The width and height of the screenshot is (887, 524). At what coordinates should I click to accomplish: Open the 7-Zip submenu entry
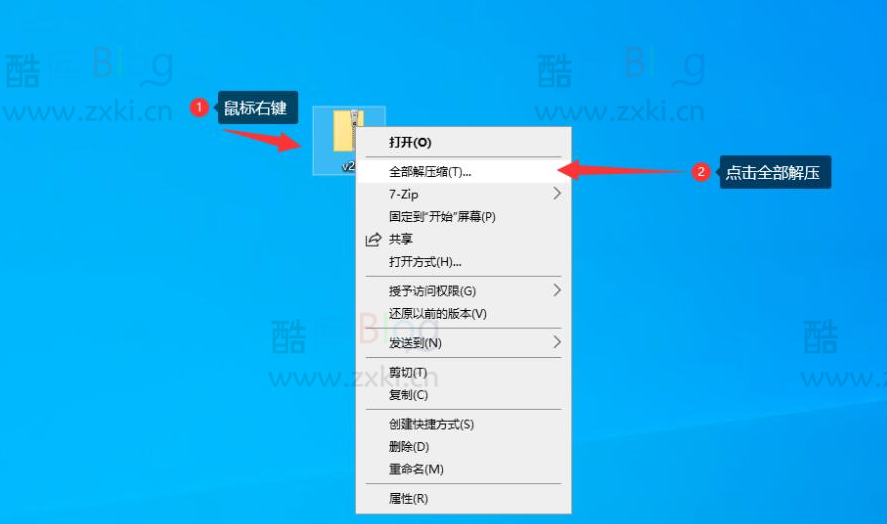pos(463,194)
